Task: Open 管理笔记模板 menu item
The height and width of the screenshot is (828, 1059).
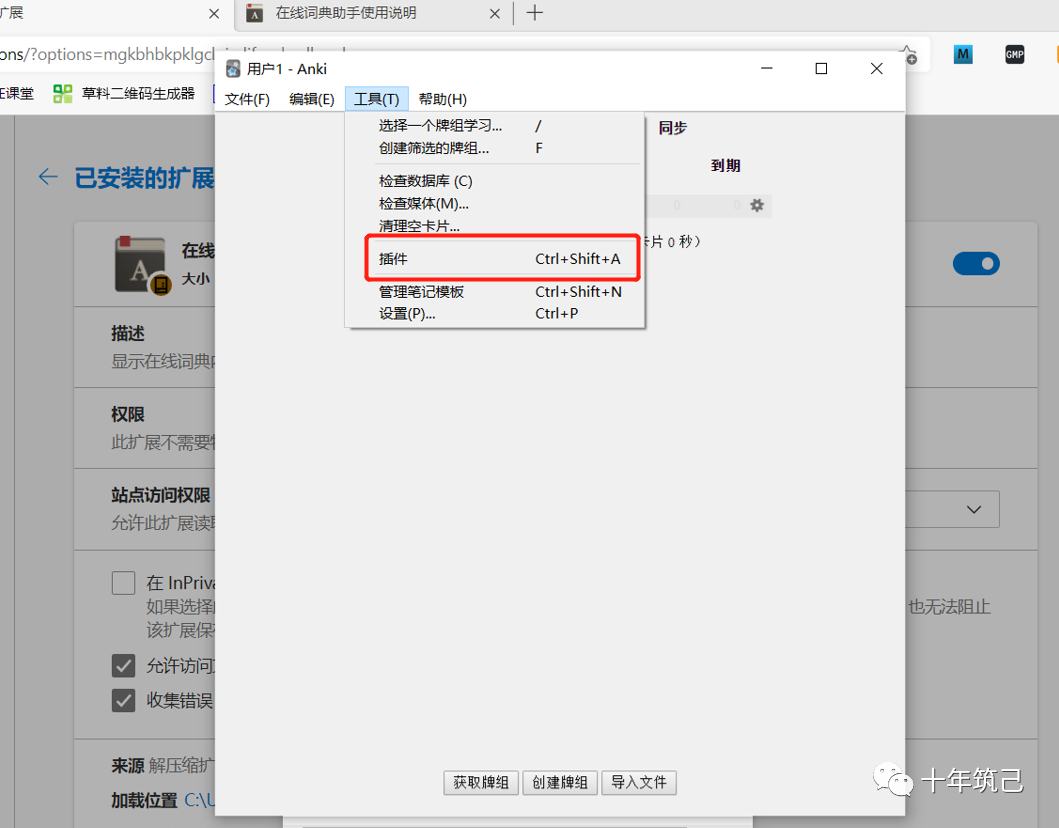Action: [x=494, y=292]
